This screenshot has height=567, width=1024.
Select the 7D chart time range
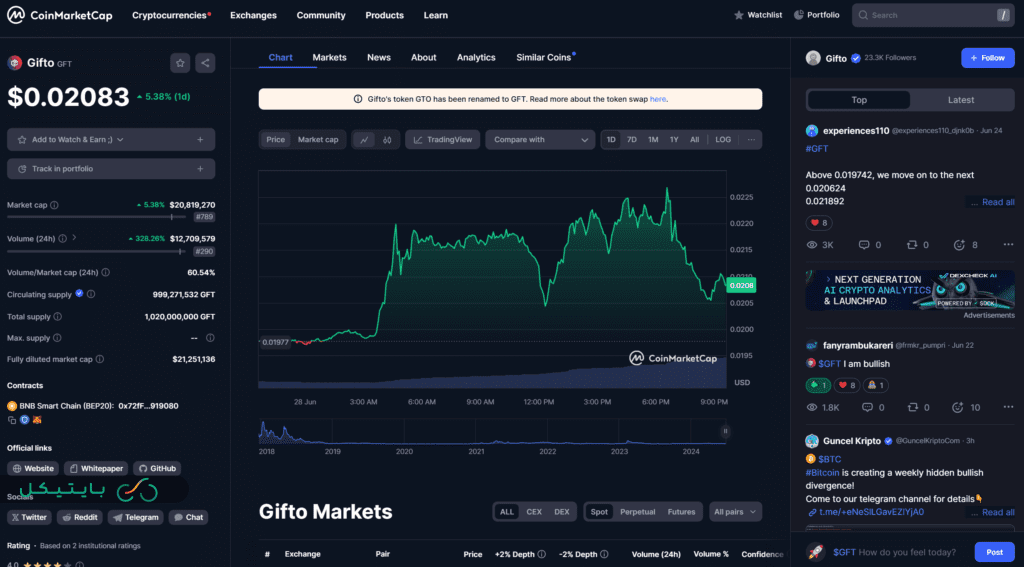click(x=632, y=140)
